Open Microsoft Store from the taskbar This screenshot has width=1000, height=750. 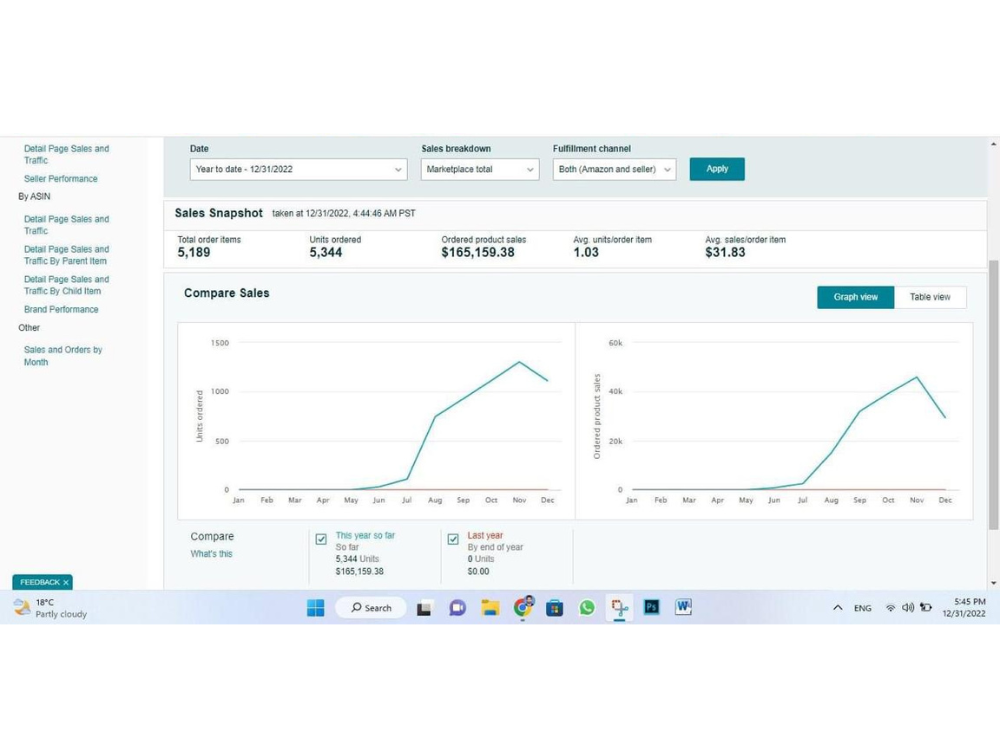tap(555, 607)
